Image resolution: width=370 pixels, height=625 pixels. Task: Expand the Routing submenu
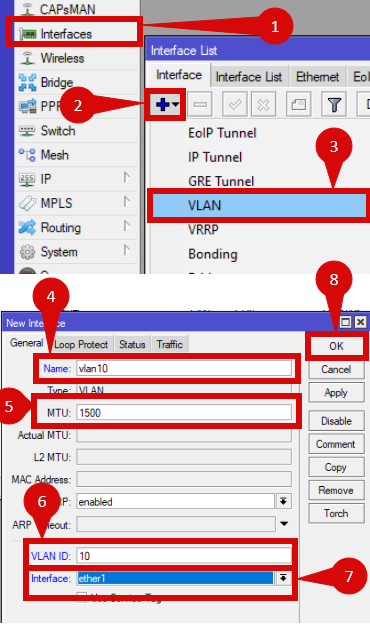(x=78, y=228)
